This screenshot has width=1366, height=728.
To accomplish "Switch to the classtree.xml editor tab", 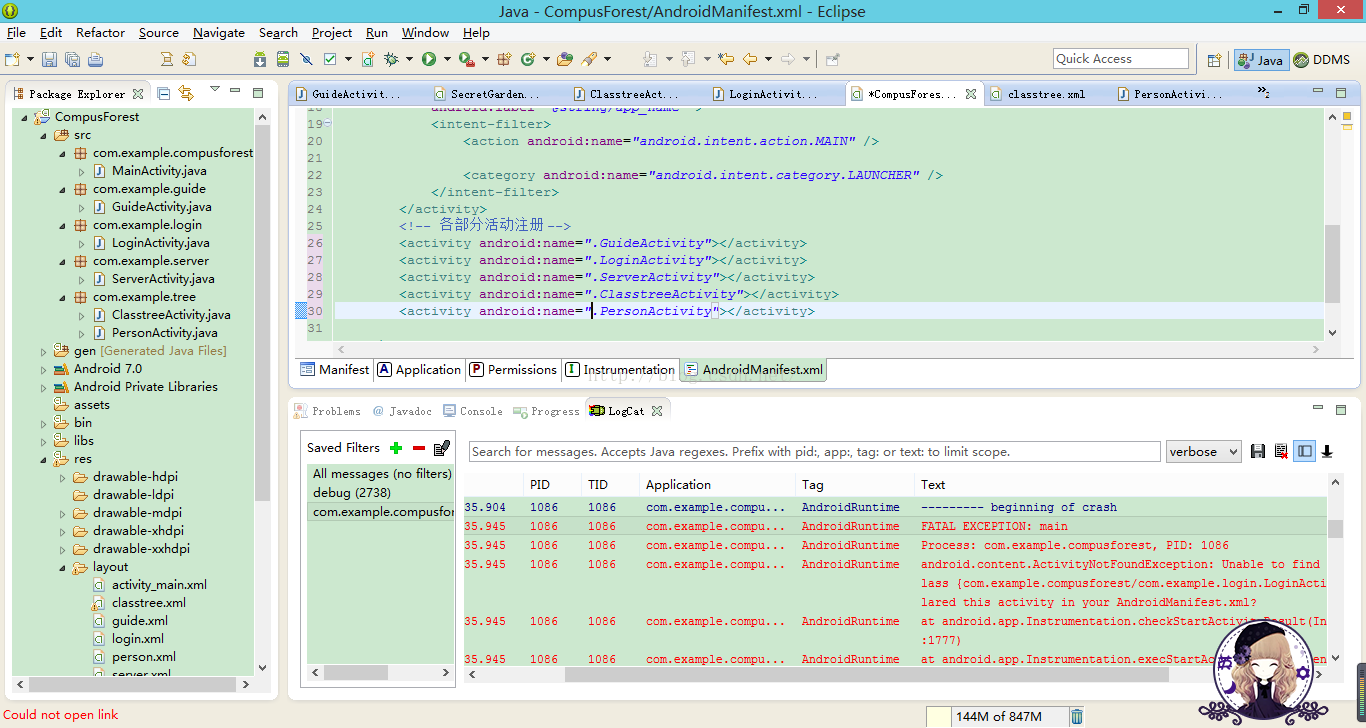I will pos(1046,94).
